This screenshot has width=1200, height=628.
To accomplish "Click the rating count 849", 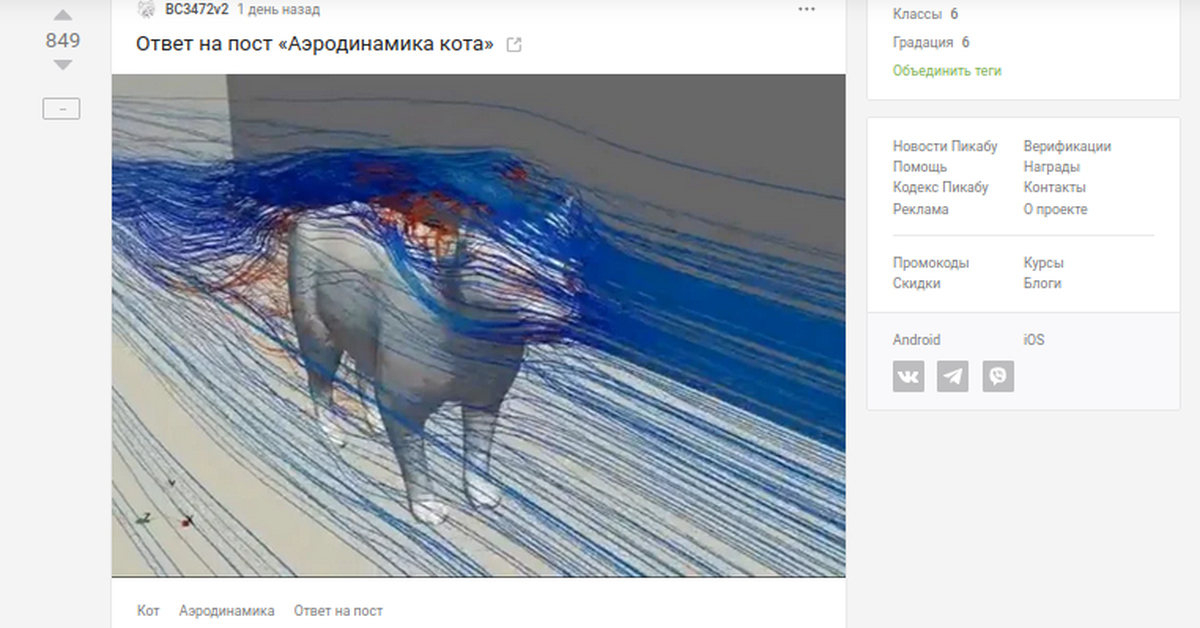I will click(x=62, y=41).
